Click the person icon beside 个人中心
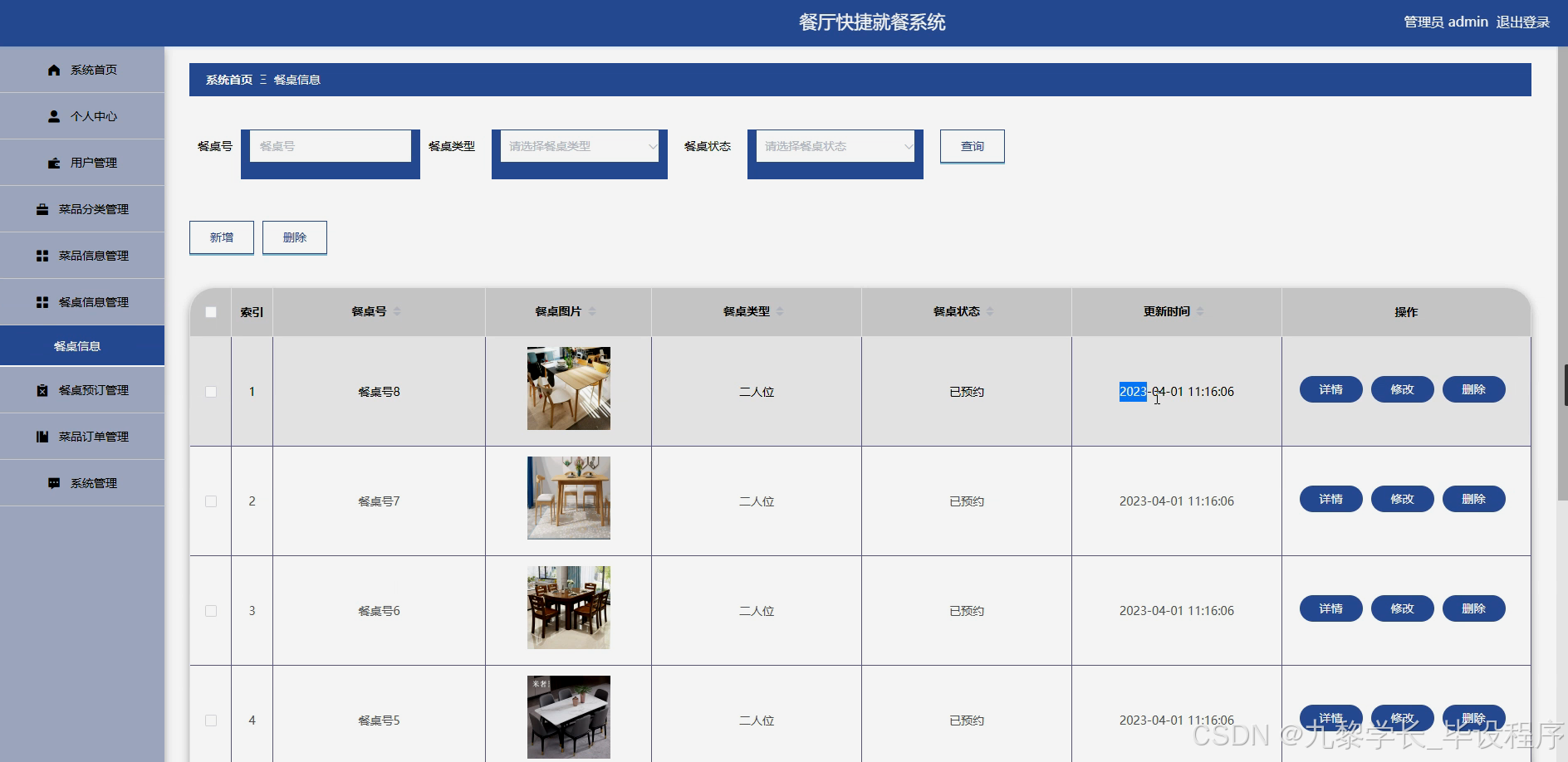Image resolution: width=1568 pixels, height=762 pixels. [54, 116]
